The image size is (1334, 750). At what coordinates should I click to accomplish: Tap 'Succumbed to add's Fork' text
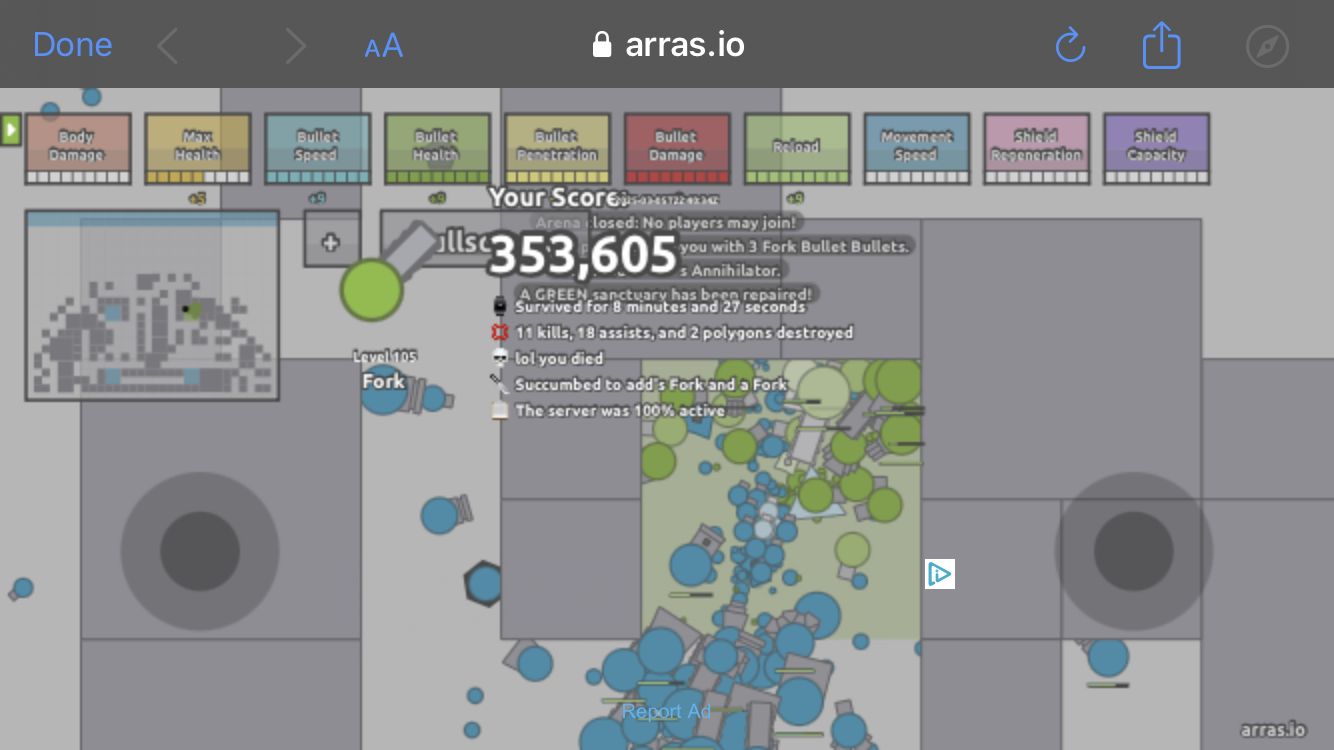tap(650, 384)
